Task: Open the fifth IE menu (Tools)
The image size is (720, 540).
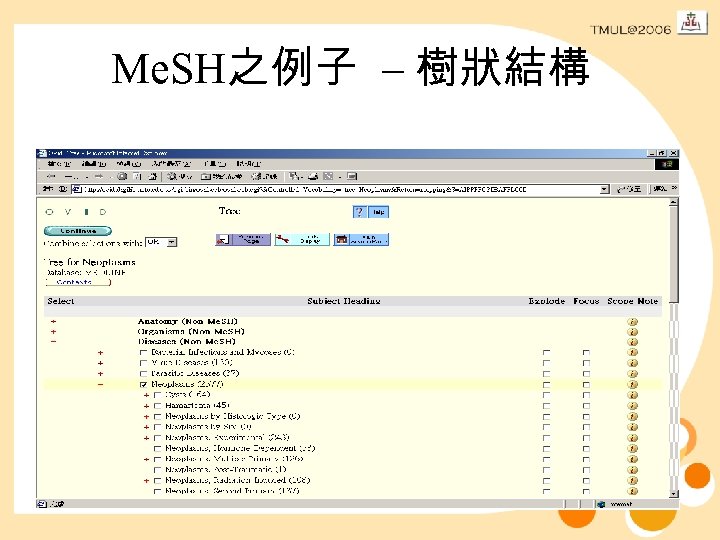Action: pos(215,163)
